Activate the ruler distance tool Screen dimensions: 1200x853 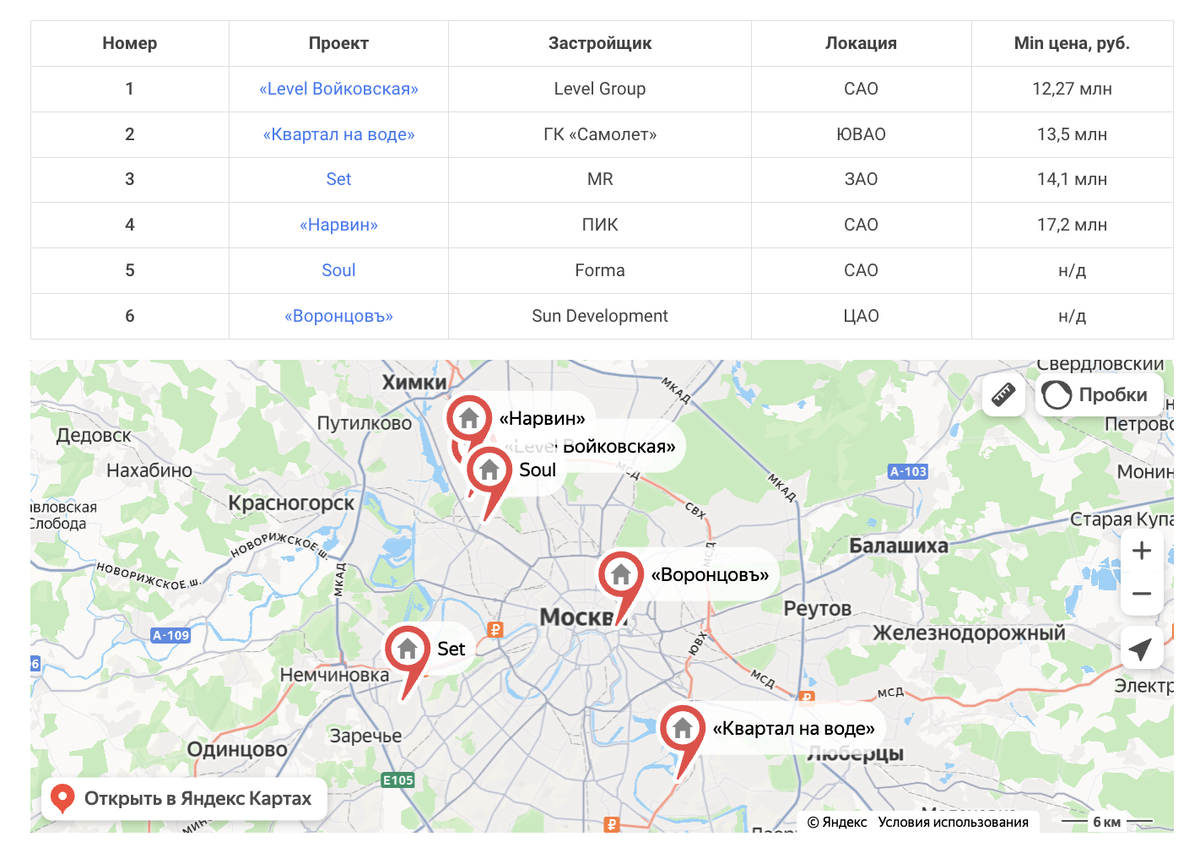pos(1003,395)
